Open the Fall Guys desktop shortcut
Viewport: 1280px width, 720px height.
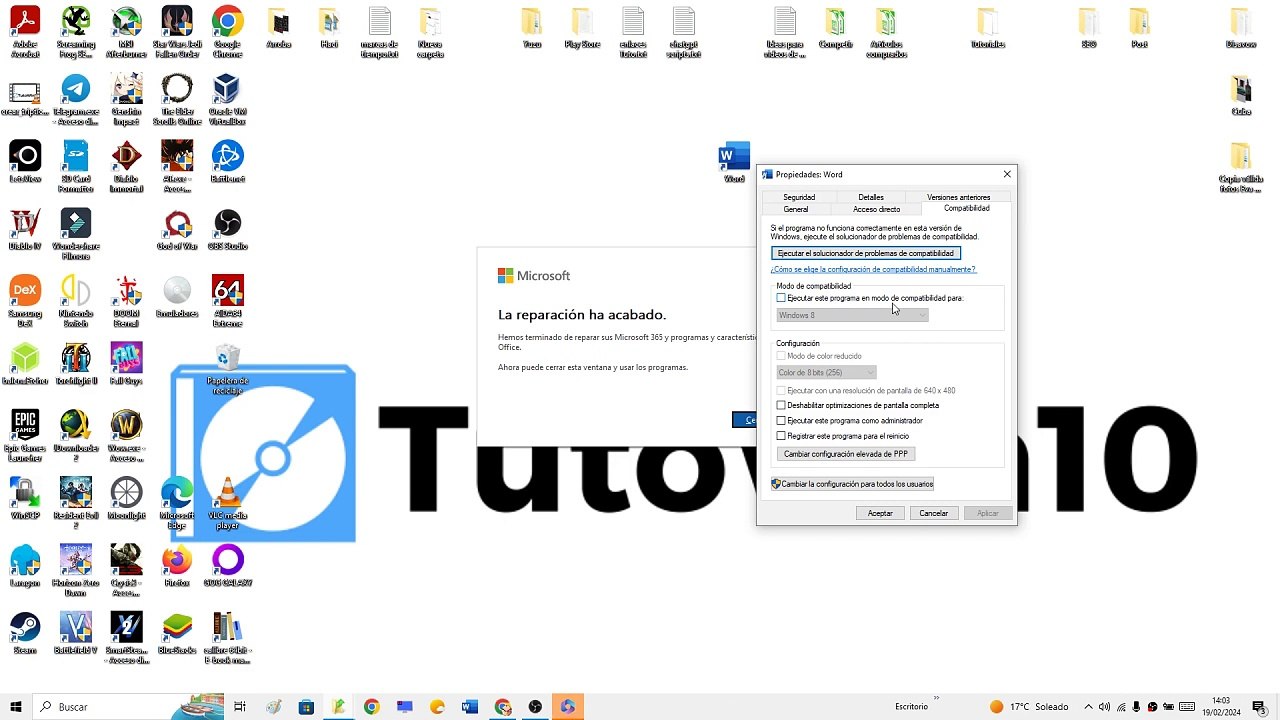126,363
